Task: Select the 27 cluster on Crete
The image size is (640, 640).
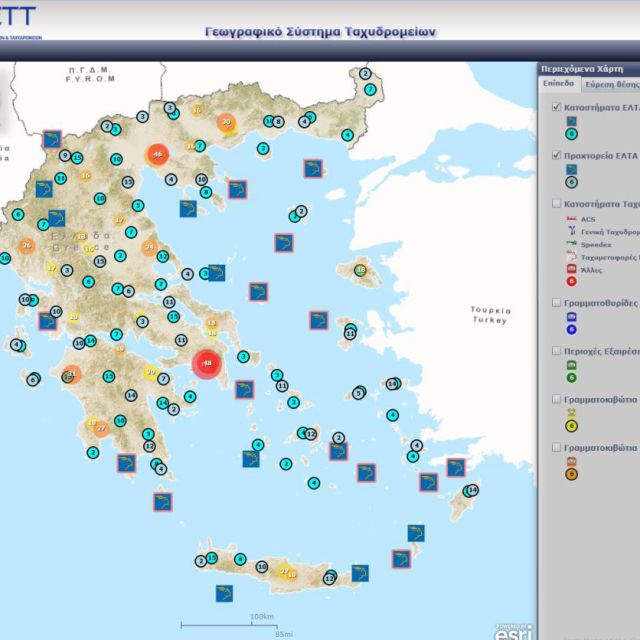Action: pos(284,571)
